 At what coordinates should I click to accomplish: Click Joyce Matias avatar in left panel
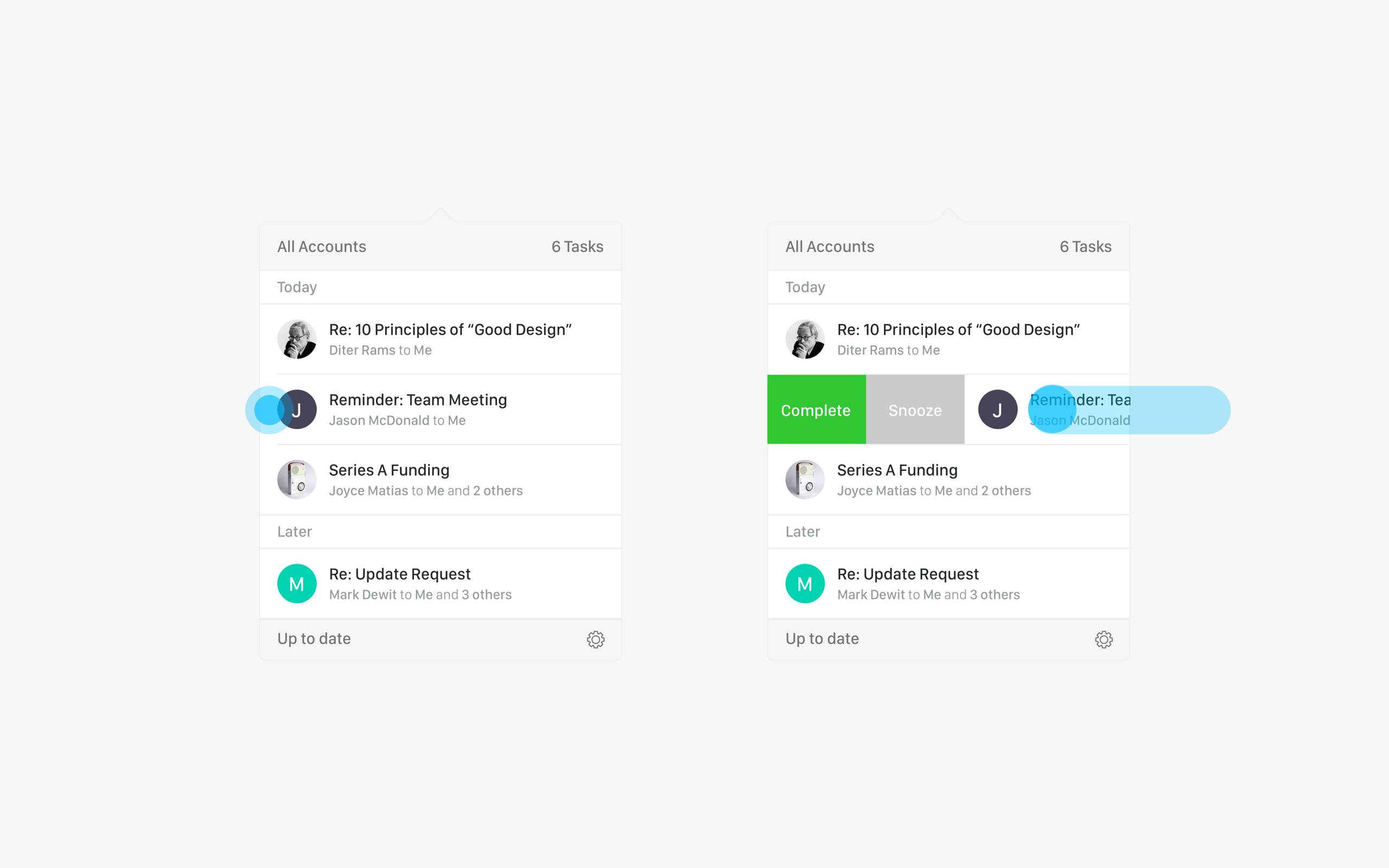coord(297,480)
